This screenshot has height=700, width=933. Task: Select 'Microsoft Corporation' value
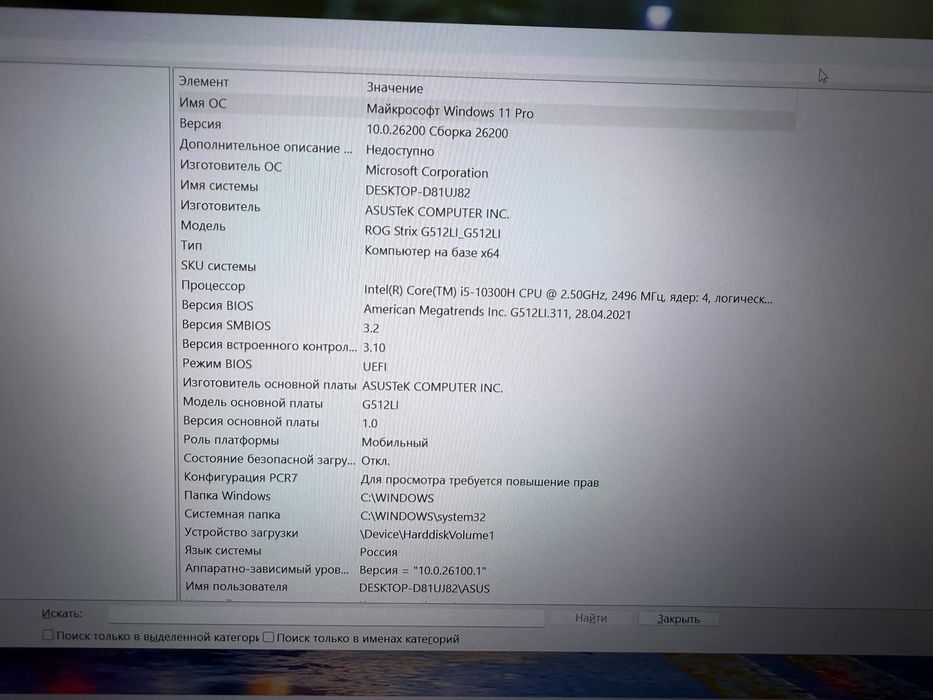point(427,172)
